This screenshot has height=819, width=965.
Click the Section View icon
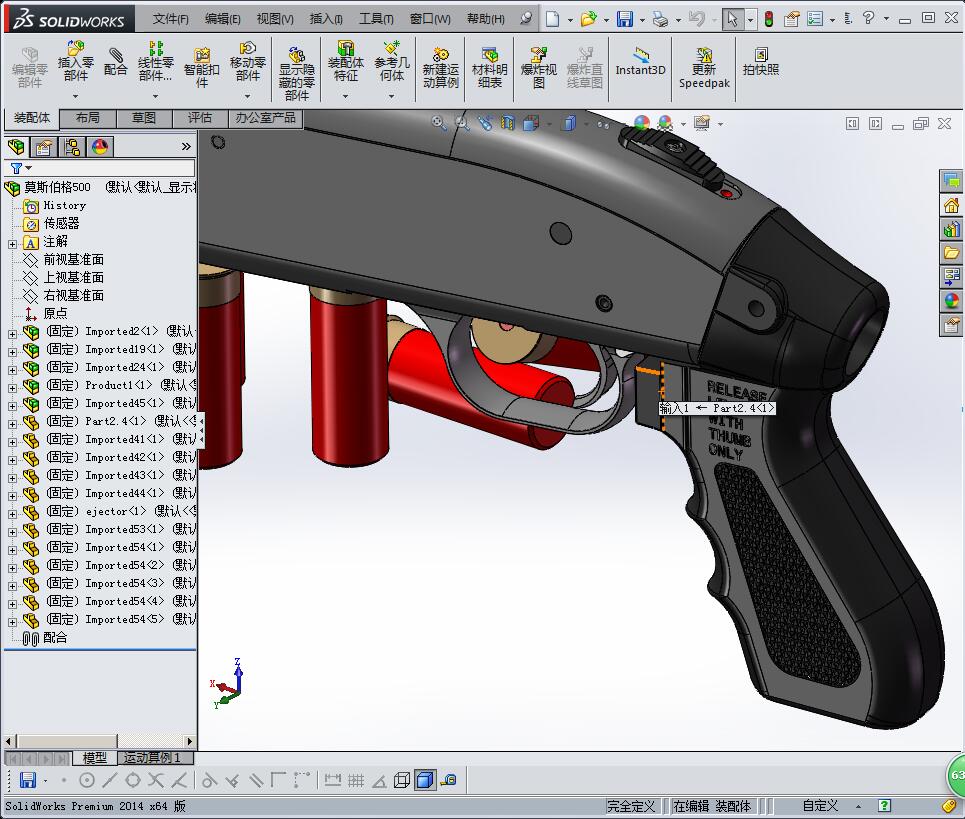coord(508,123)
